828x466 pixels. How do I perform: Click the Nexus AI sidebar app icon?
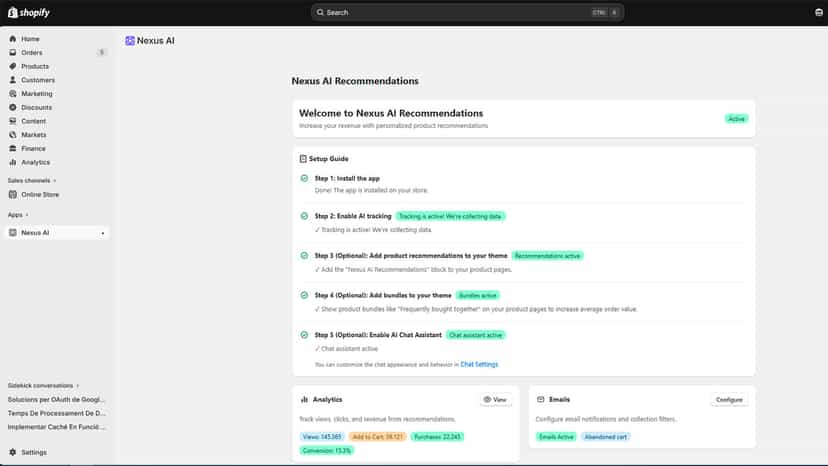pos(13,232)
